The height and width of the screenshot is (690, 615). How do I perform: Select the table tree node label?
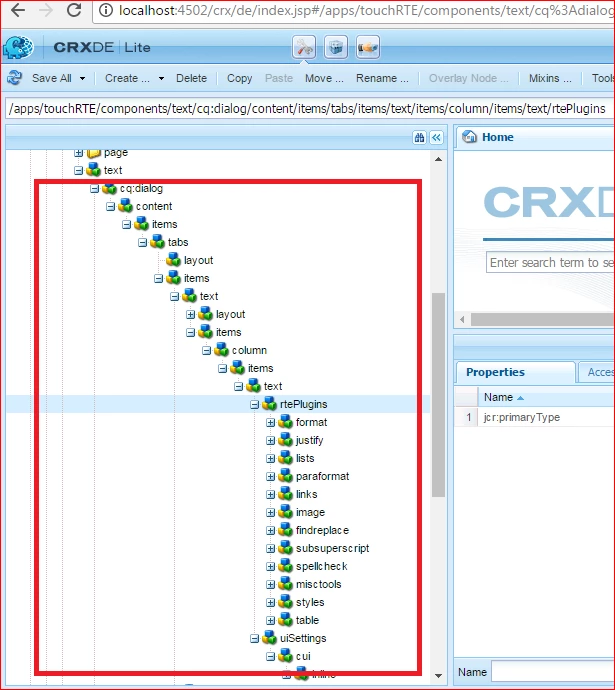point(307,620)
